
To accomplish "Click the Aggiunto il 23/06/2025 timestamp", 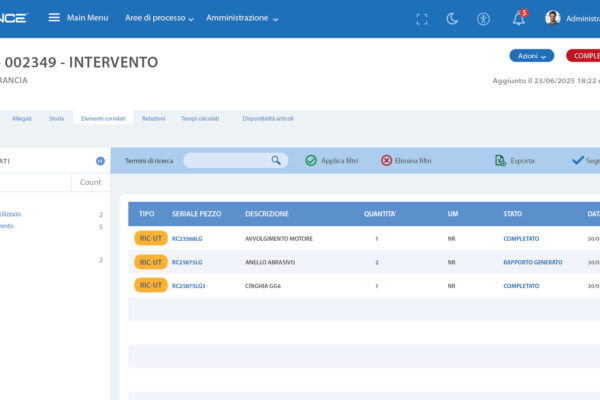I will point(546,81).
